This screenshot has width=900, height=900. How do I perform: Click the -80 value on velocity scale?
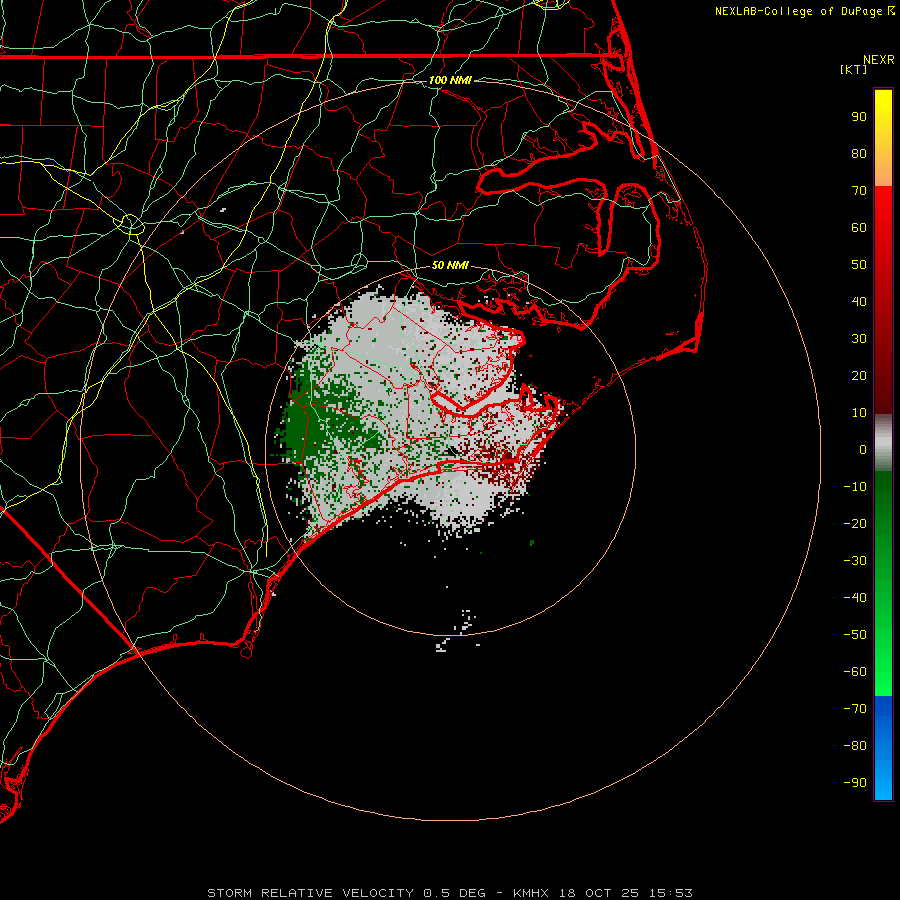(855, 746)
